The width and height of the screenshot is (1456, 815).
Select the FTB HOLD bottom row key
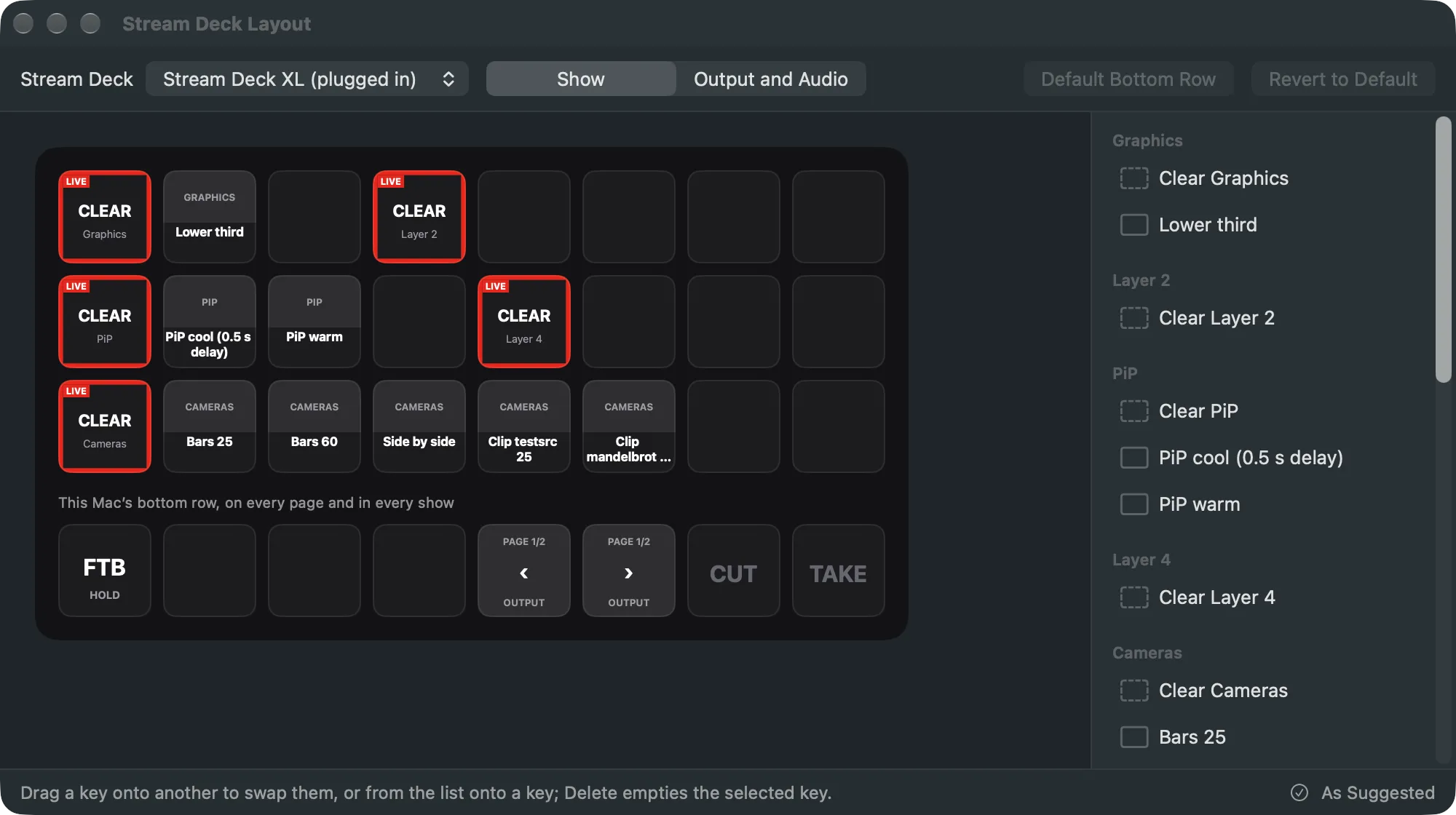tap(105, 570)
